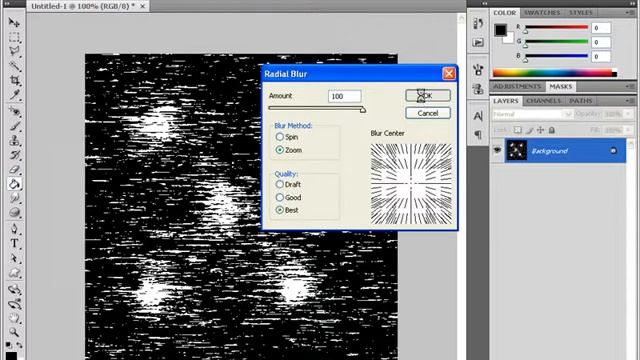Select the Horizontal Type tool
Image resolution: width=640 pixels, height=360 pixels.
click(x=14, y=243)
